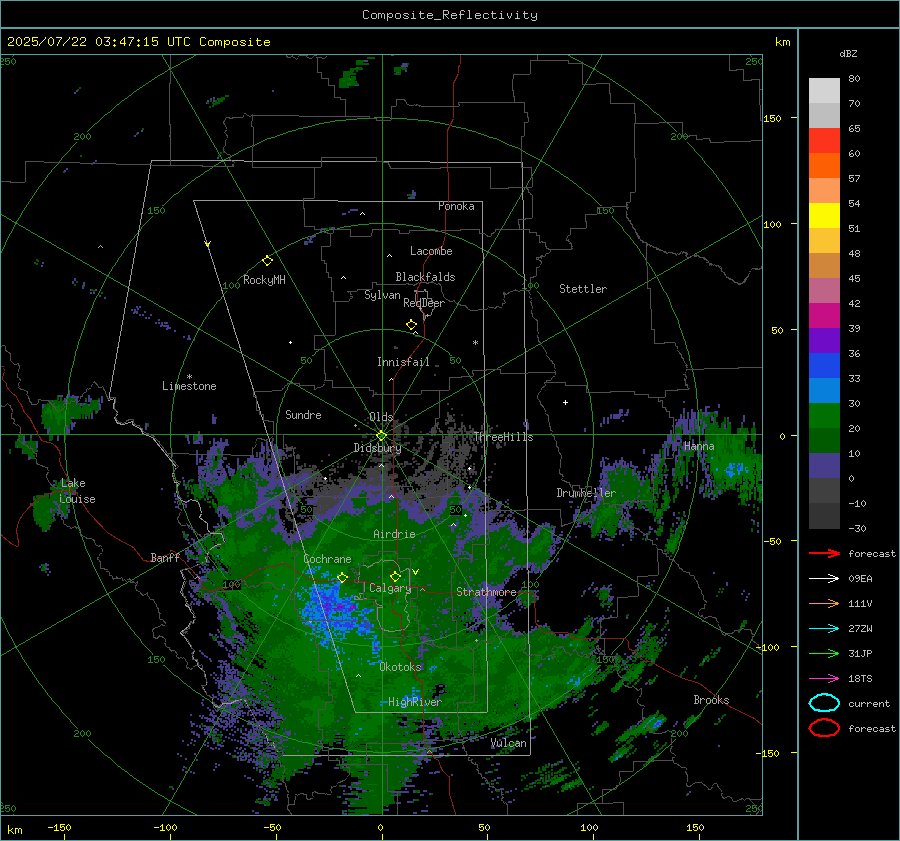Click the Innisfail town label

[x=403, y=362]
